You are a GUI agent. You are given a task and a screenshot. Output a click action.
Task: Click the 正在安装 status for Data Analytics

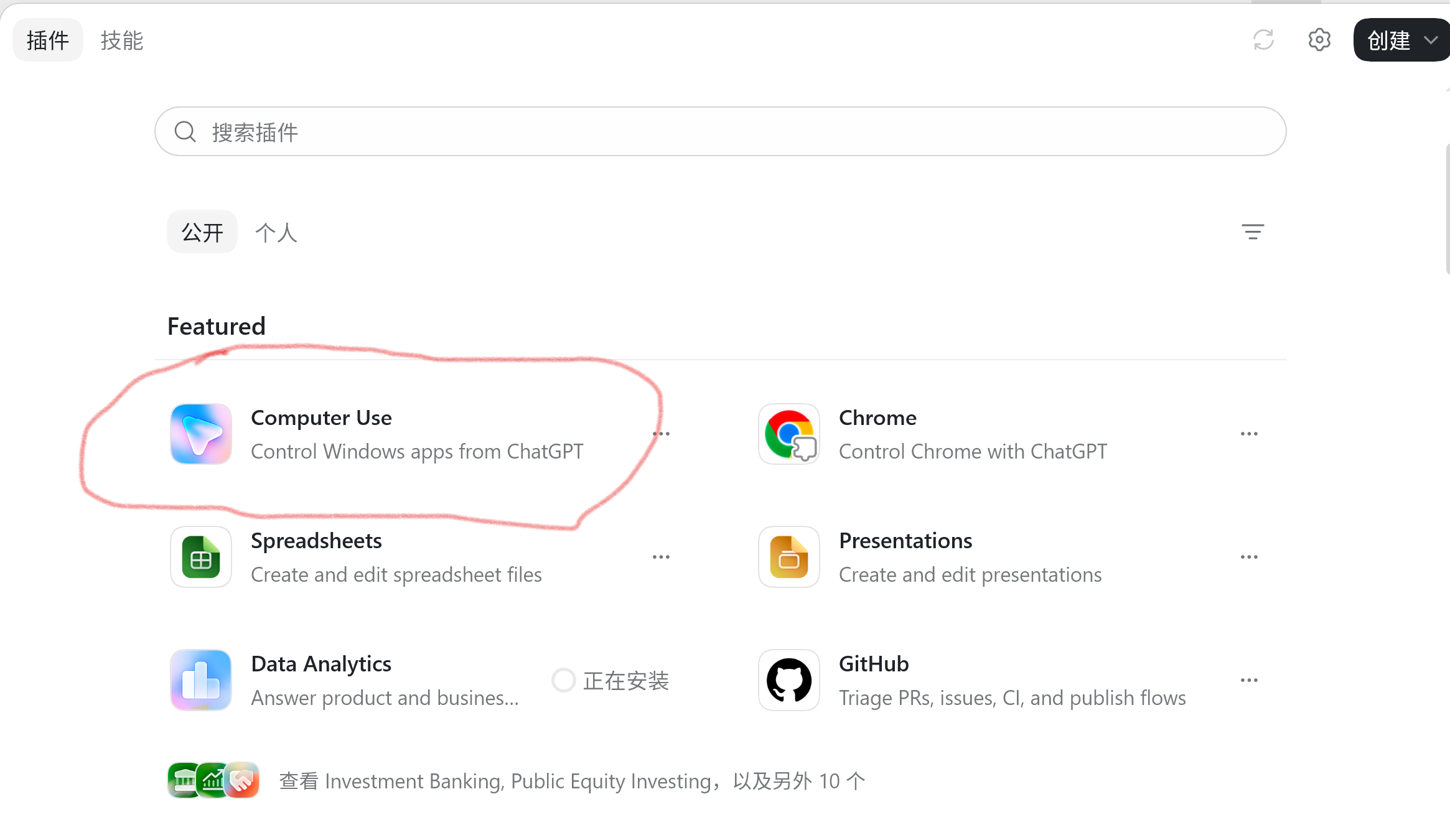[x=610, y=680]
